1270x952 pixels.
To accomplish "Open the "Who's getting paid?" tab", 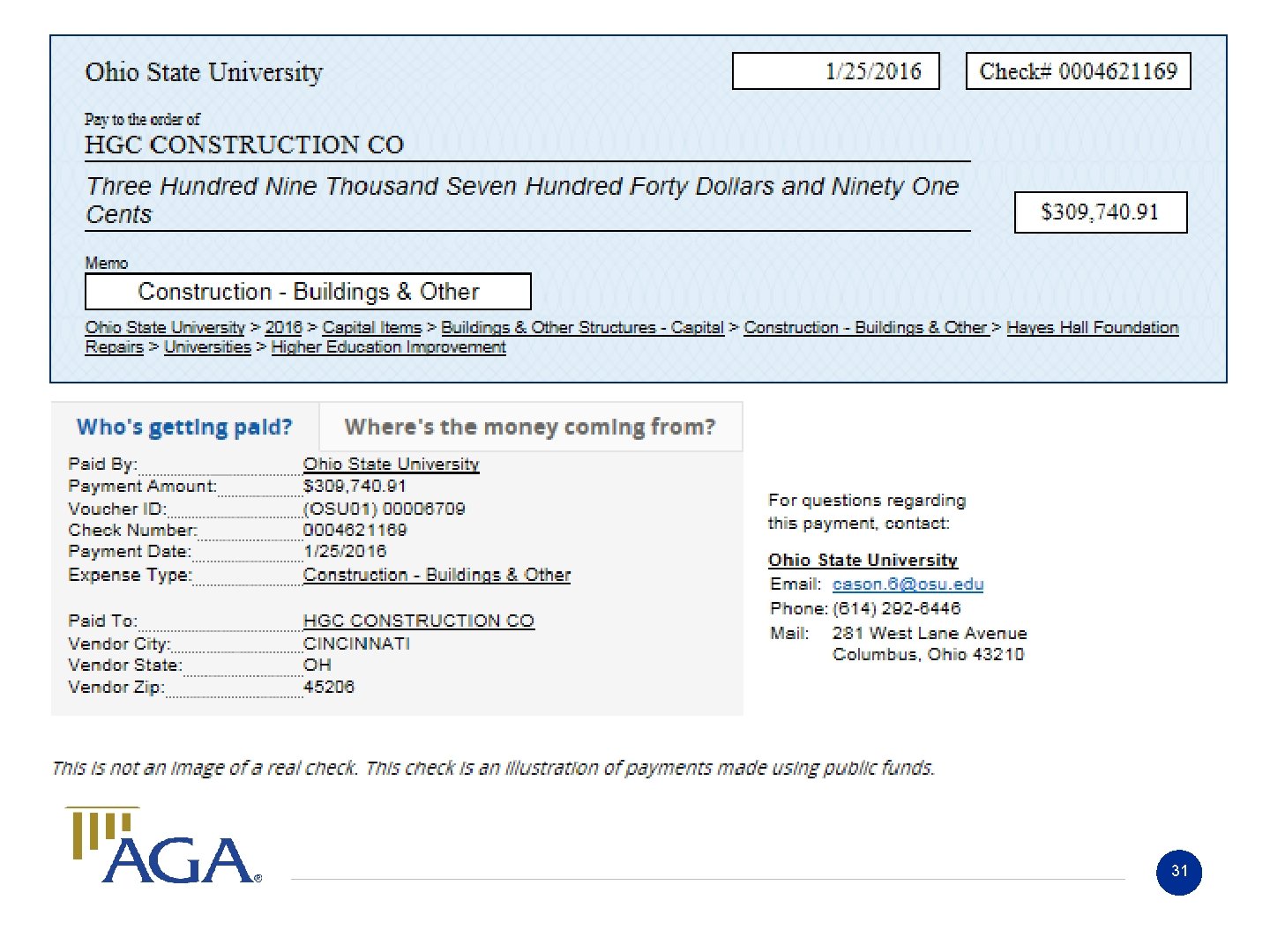I will pyautogui.click(x=184, y=428).
